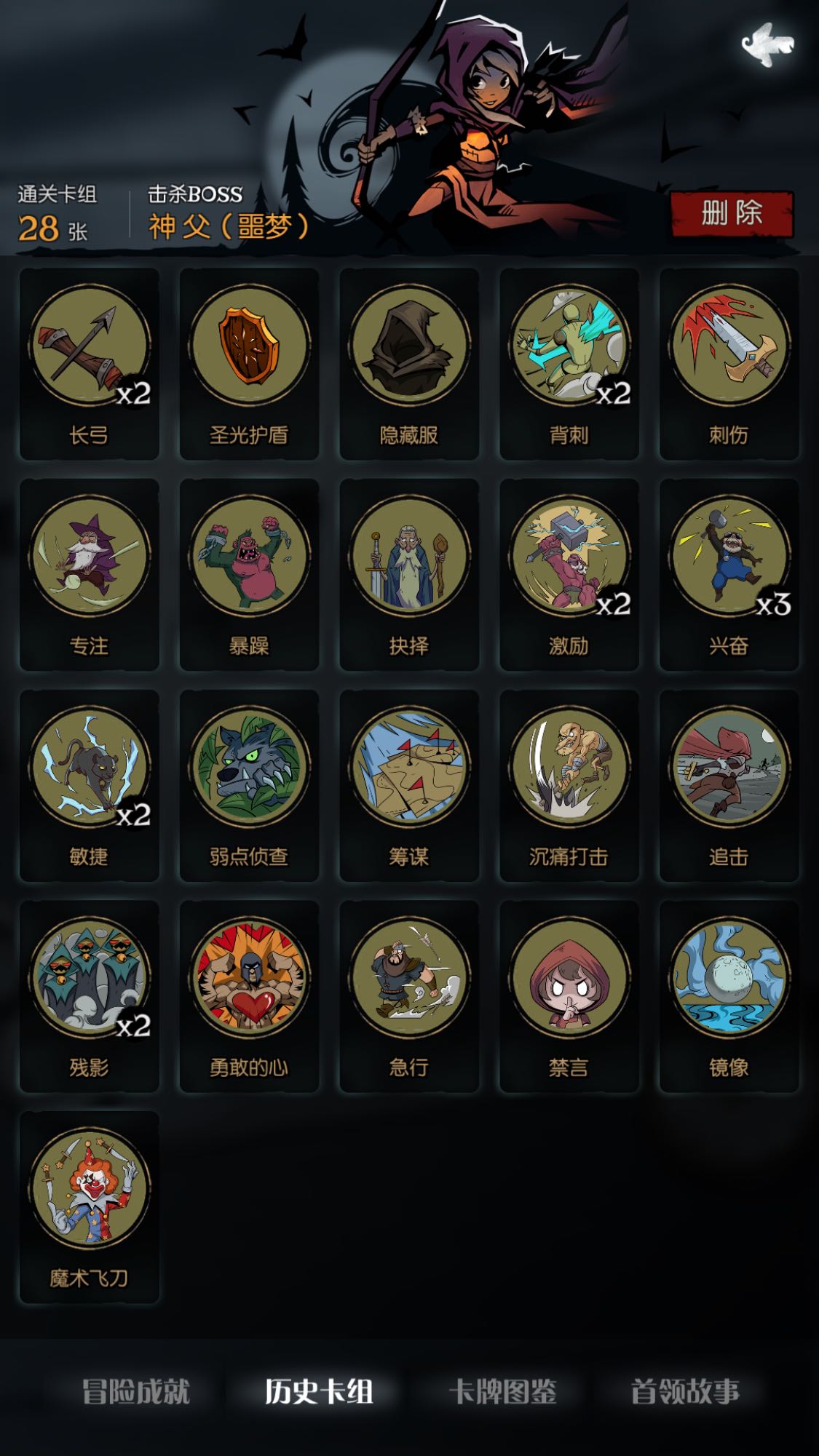Open the 刺伤 bloody dagger card
This screenshot has height=1456, width=819.
pos(729,364)
